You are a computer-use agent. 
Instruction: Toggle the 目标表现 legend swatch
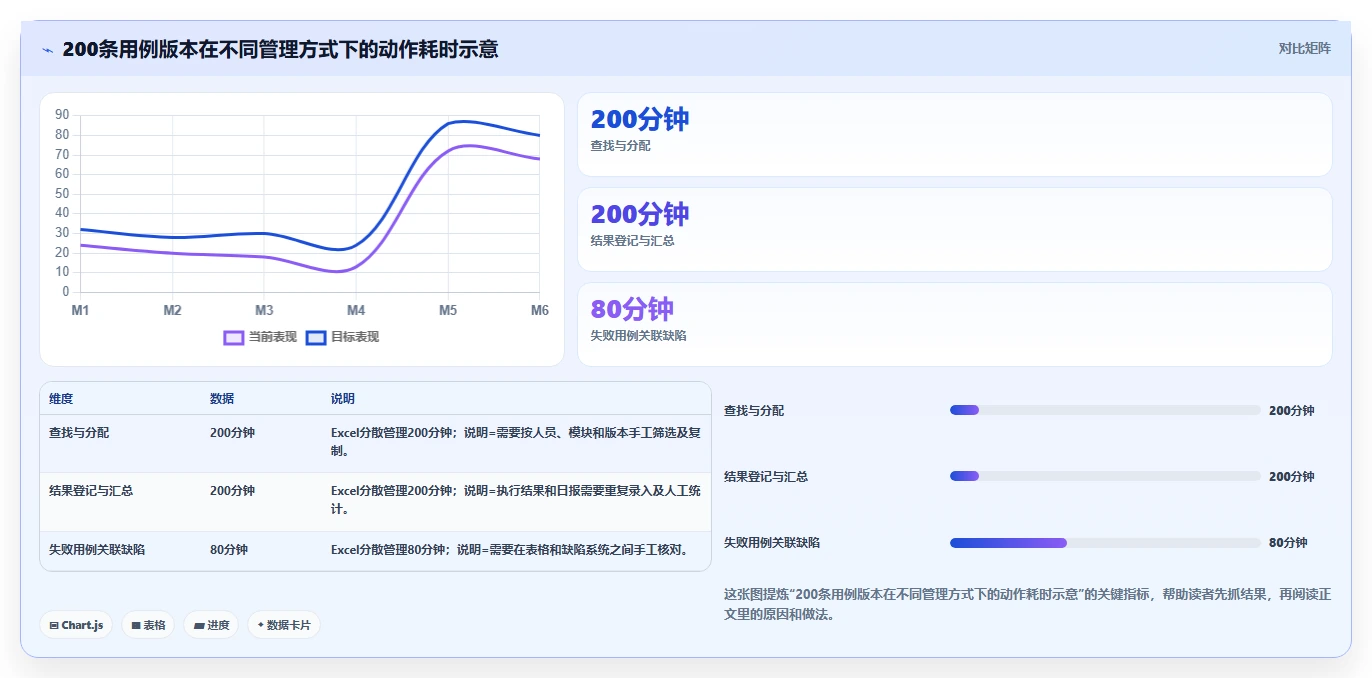(x=316, y=337)
